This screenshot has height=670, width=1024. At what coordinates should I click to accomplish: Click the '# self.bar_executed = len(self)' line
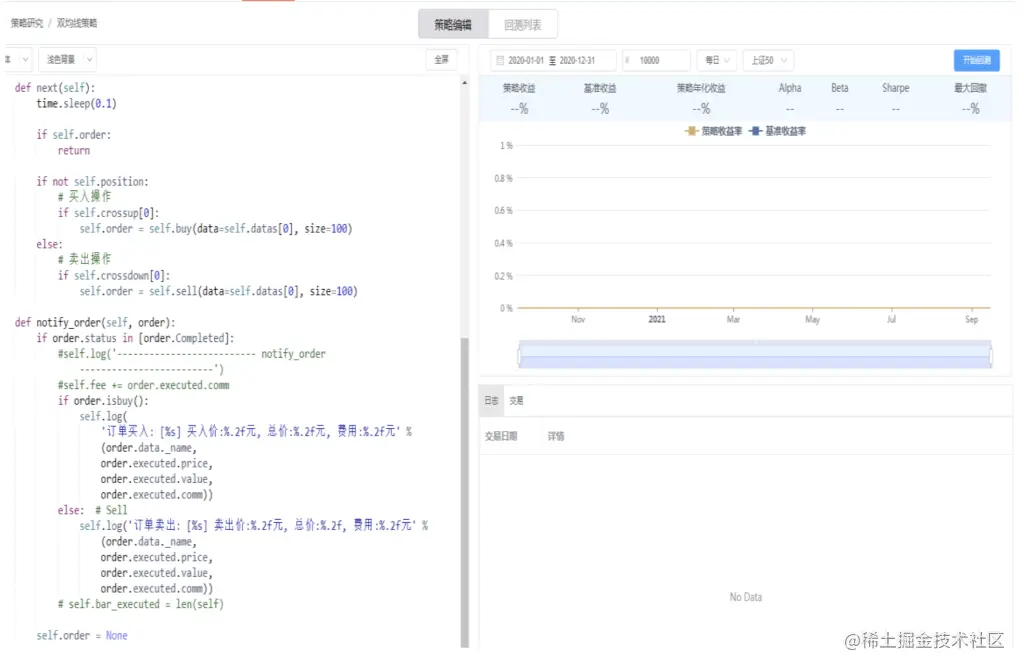140,604
